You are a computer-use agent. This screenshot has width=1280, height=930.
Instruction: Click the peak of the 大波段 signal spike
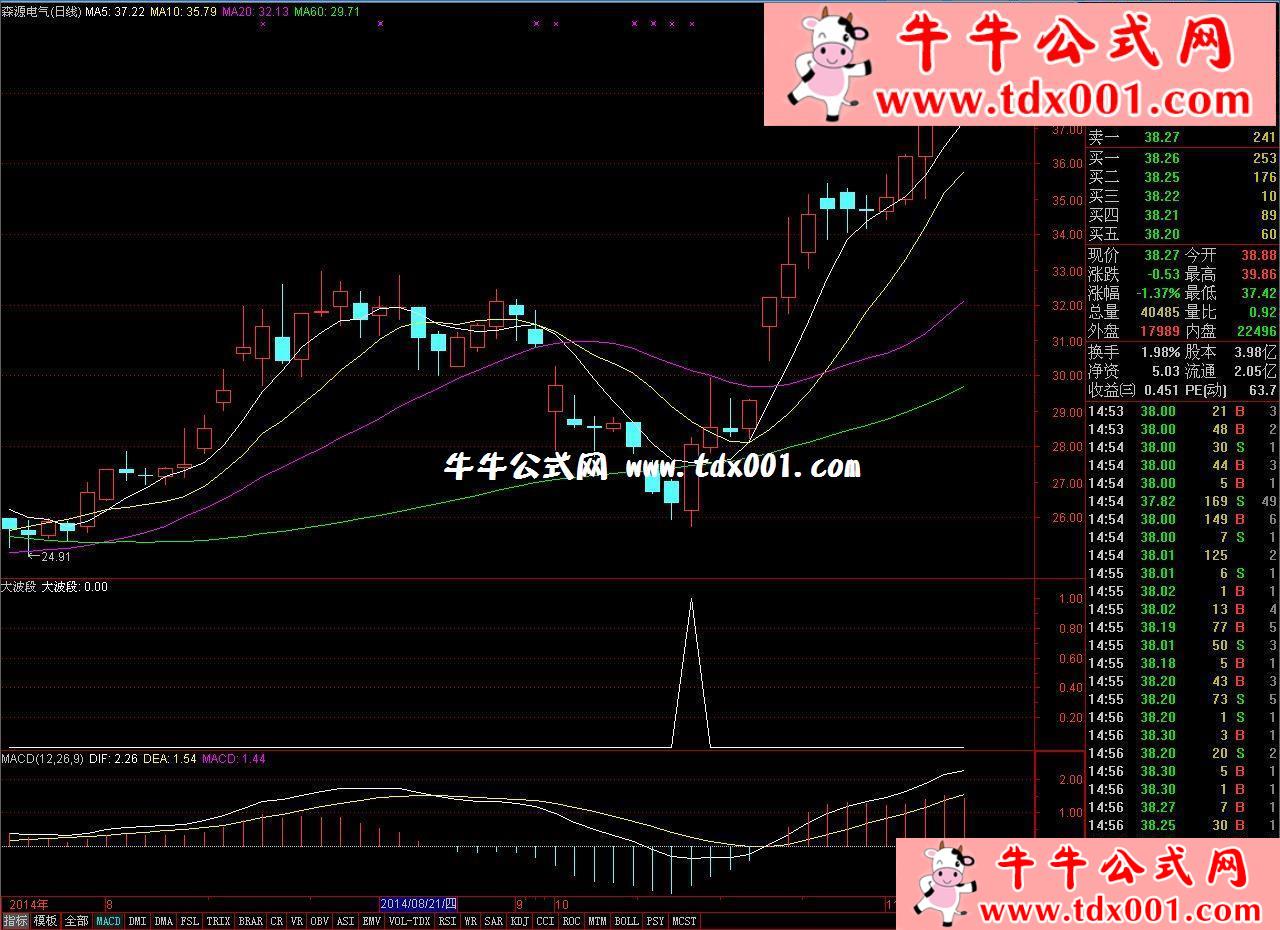690,600
